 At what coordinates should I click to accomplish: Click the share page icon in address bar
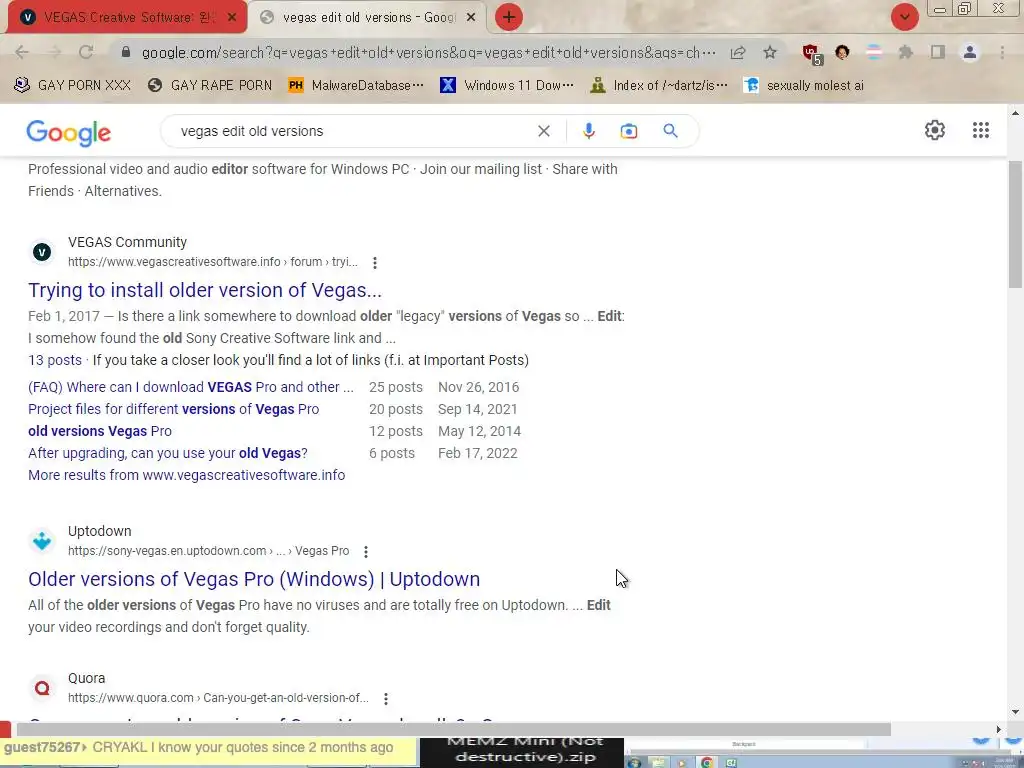(738, 52)
